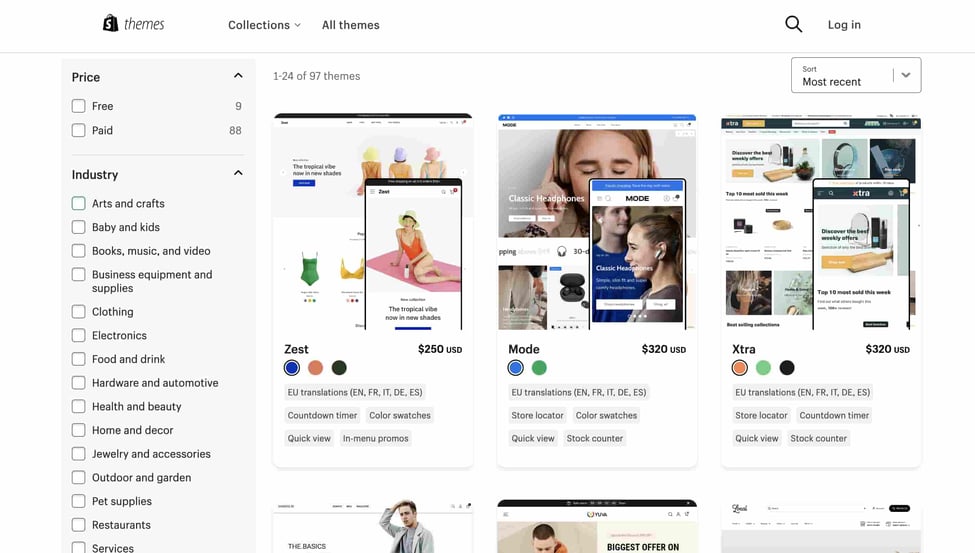
Task: Click the Log in link
Action: [844, 25]
